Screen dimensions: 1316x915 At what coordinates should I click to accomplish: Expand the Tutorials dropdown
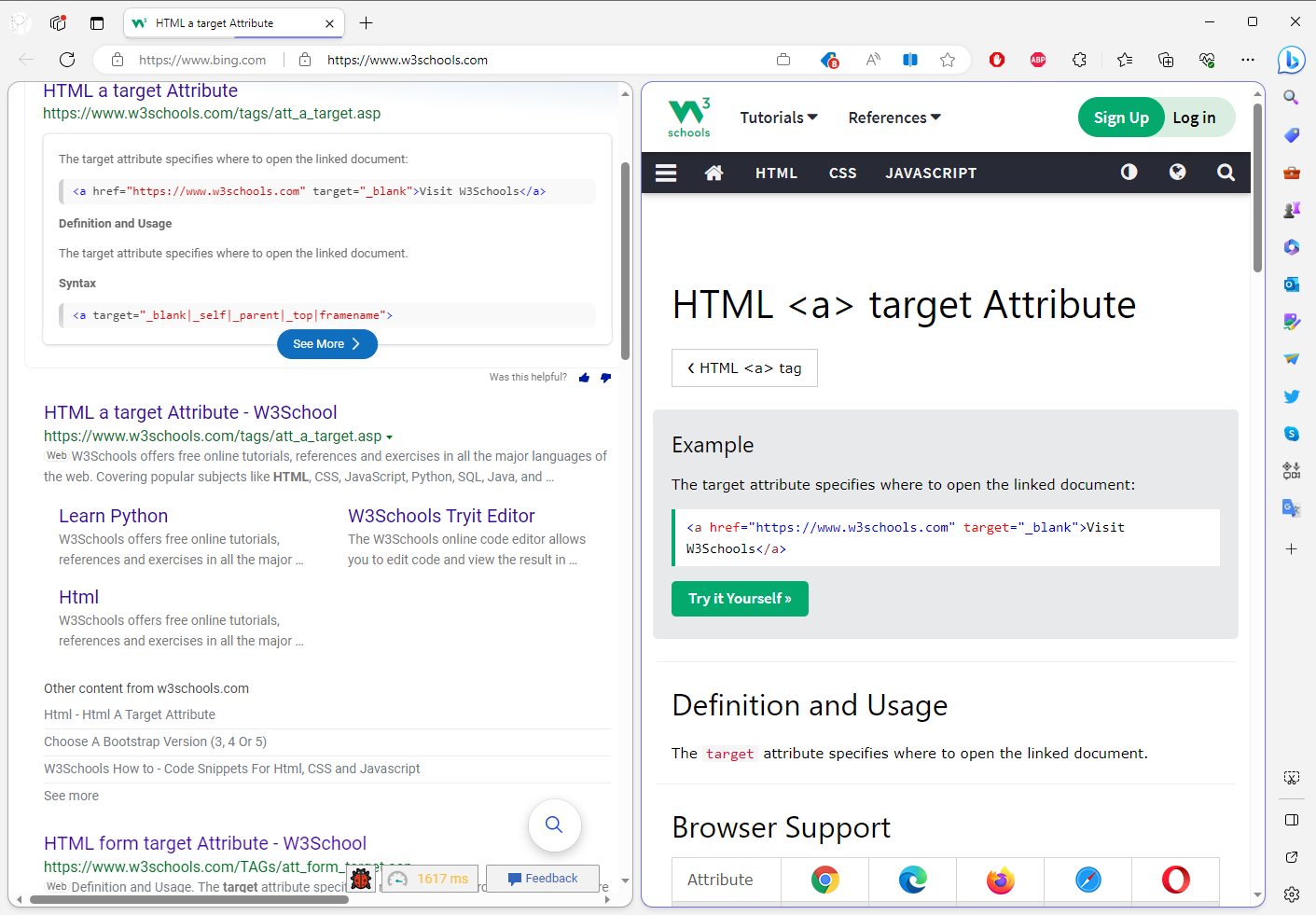[x=779, y=118]
